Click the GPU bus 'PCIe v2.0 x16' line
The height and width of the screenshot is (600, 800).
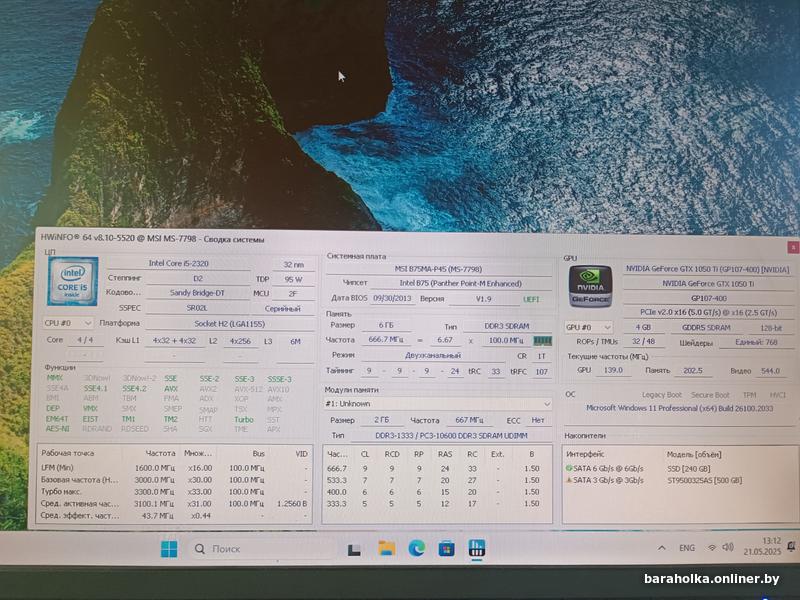(x=708, y=312)
